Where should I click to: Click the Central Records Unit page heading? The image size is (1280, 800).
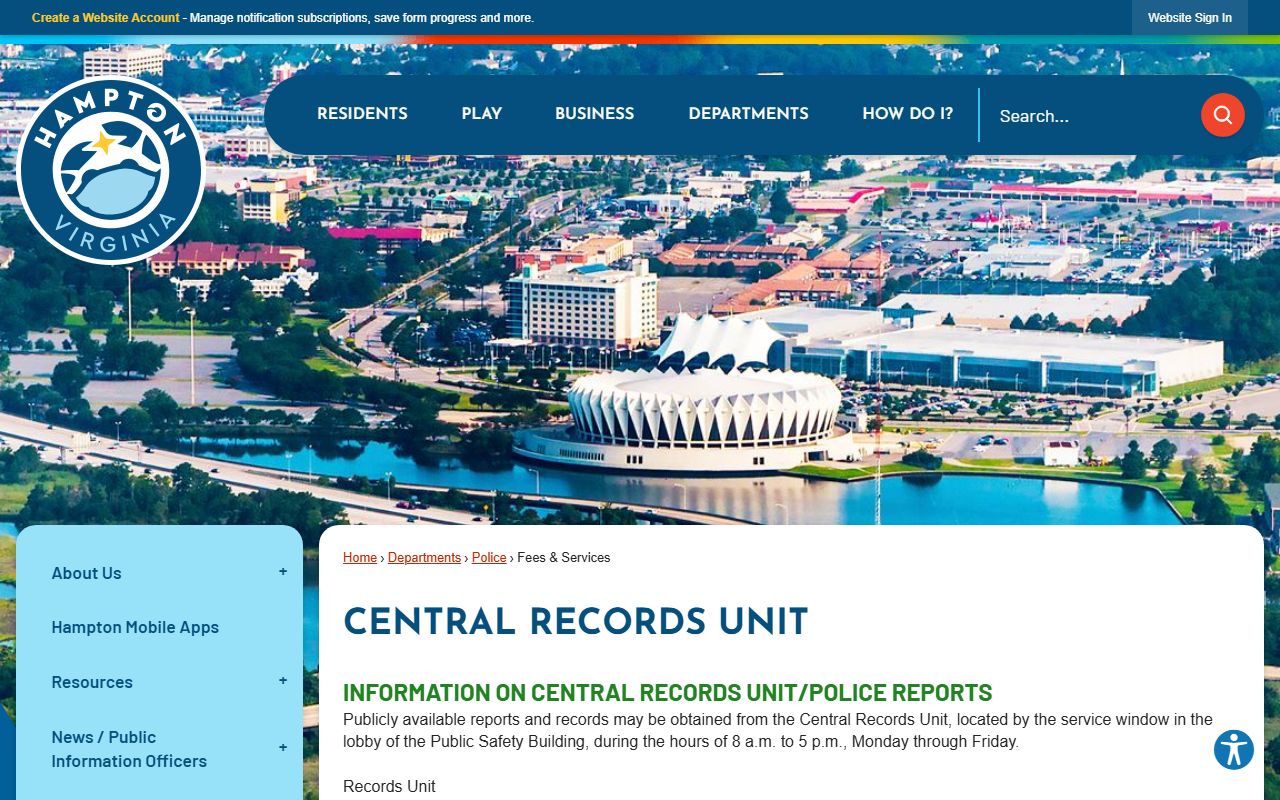[576, 621]
